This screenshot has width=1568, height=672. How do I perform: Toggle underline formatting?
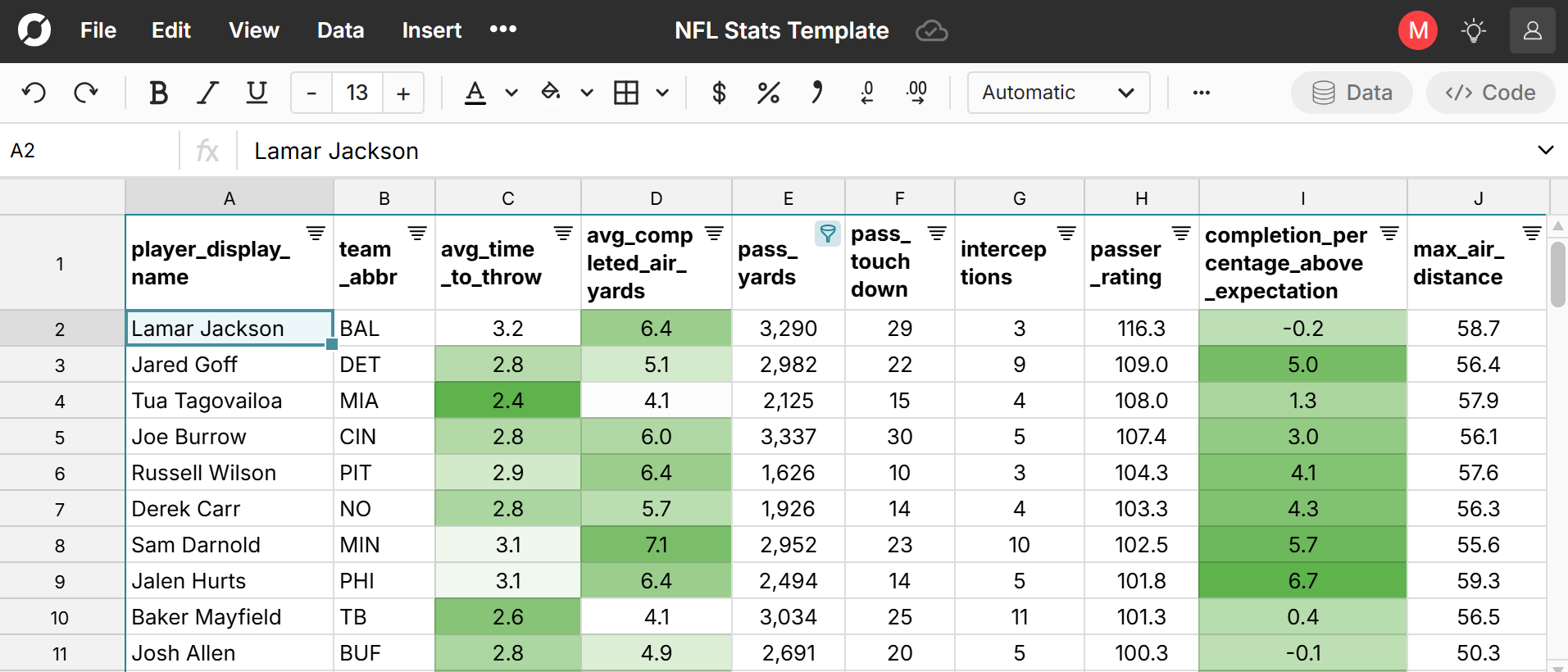pyautogui.click(x=257, y=93)
